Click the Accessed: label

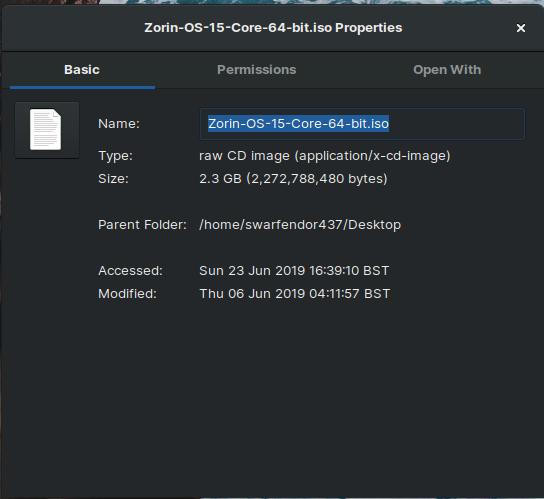(130, 271)
